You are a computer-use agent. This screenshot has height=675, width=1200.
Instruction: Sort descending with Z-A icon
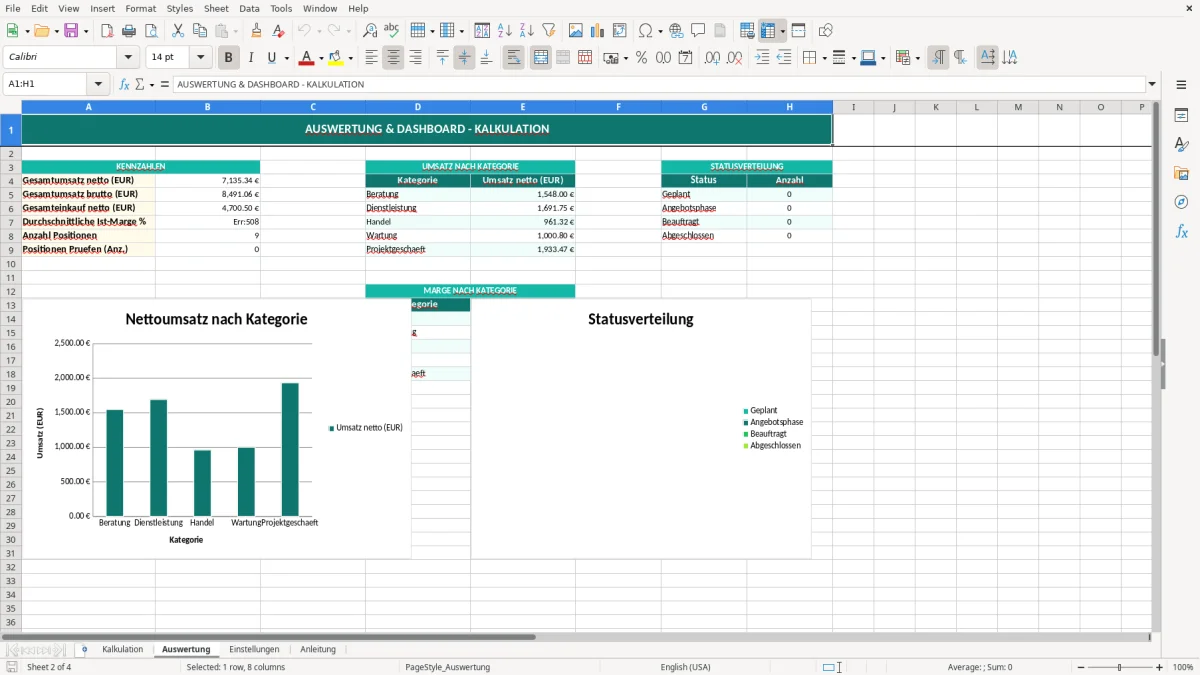526,31
